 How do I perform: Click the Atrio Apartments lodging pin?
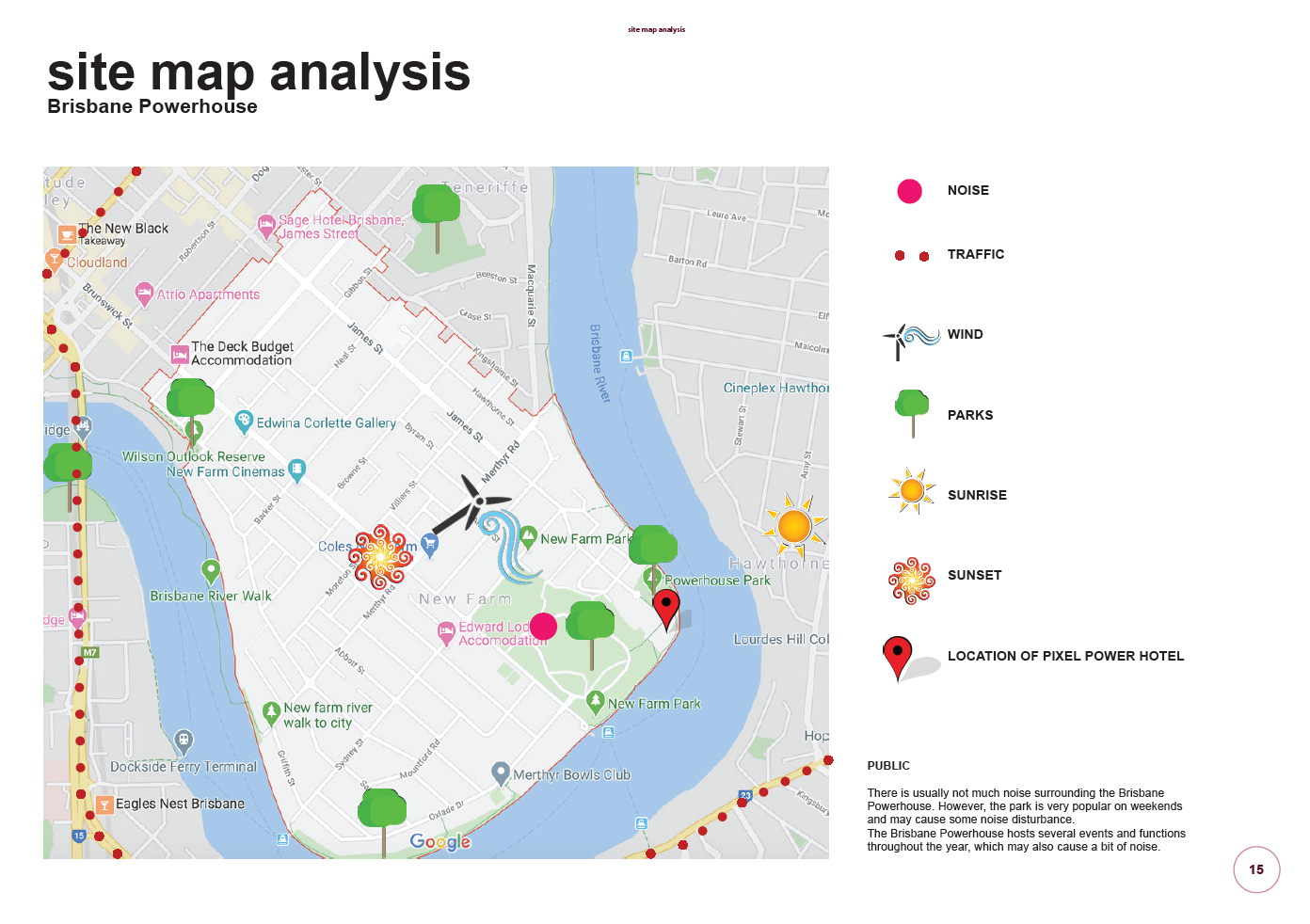144,295
